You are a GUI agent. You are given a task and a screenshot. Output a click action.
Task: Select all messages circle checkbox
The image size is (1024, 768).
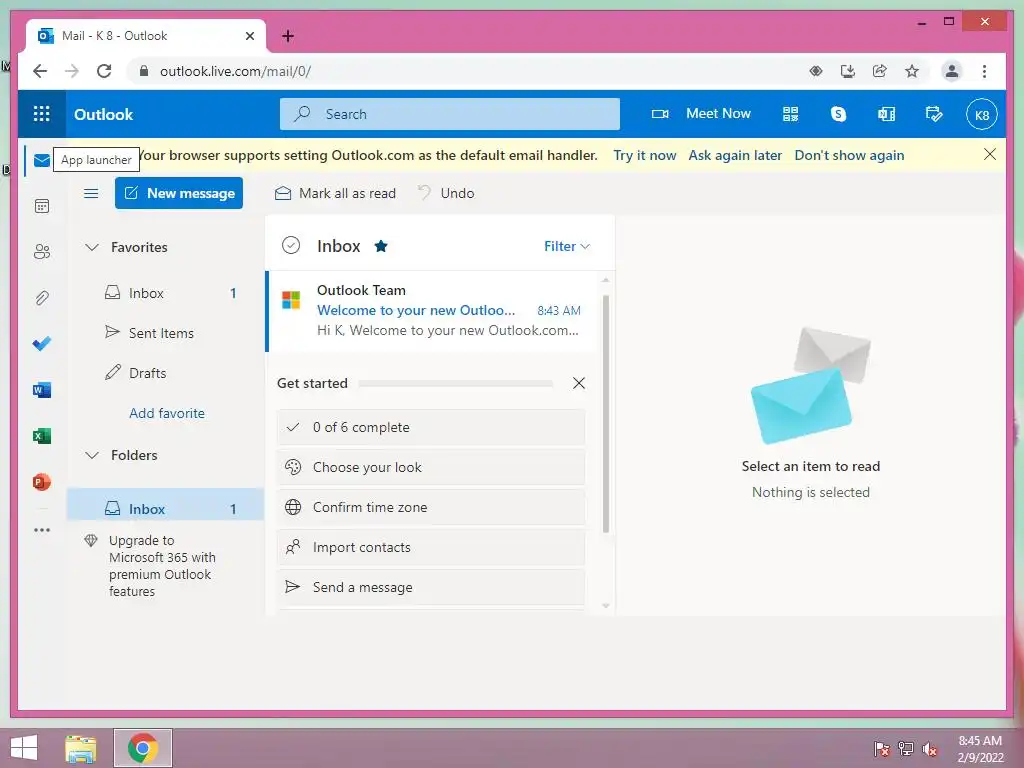click(x=291, y=246)
